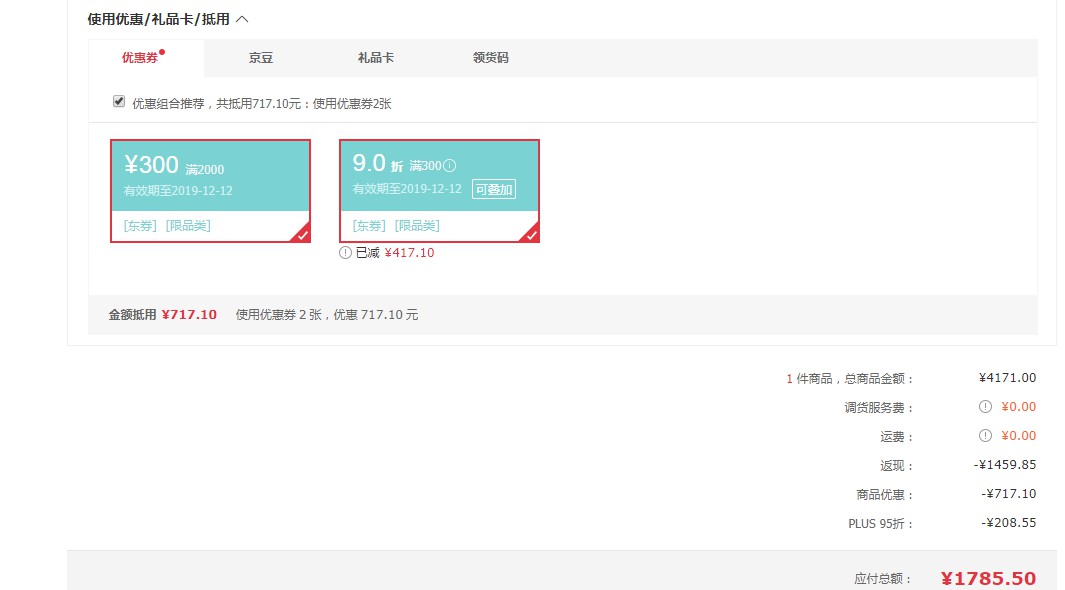Click checkmark corner of ¥300 coupon
This screenshot has width=1065, height=590.
coord(302,234)
